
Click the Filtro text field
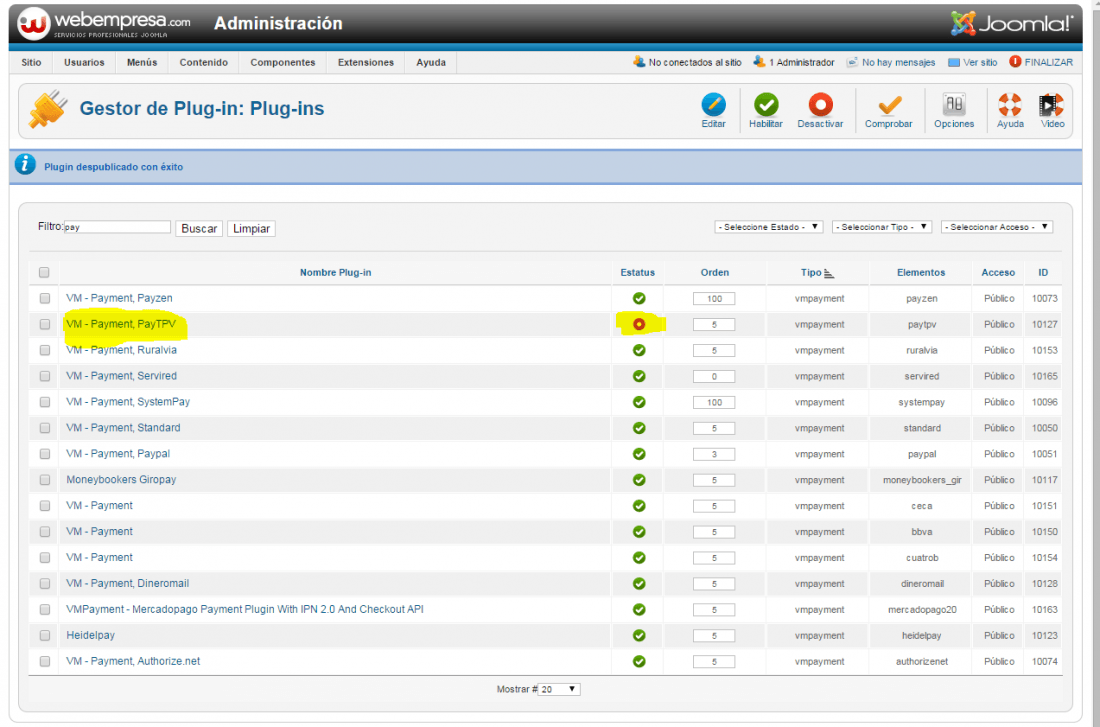pyautogui.click(x=117, y=227)
